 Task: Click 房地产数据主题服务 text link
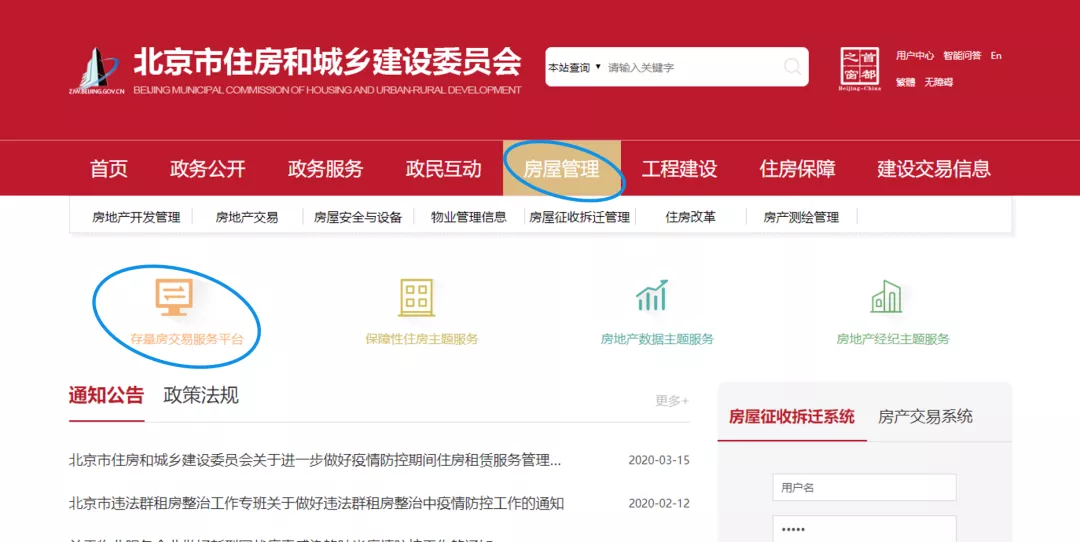tap(657, 340)
